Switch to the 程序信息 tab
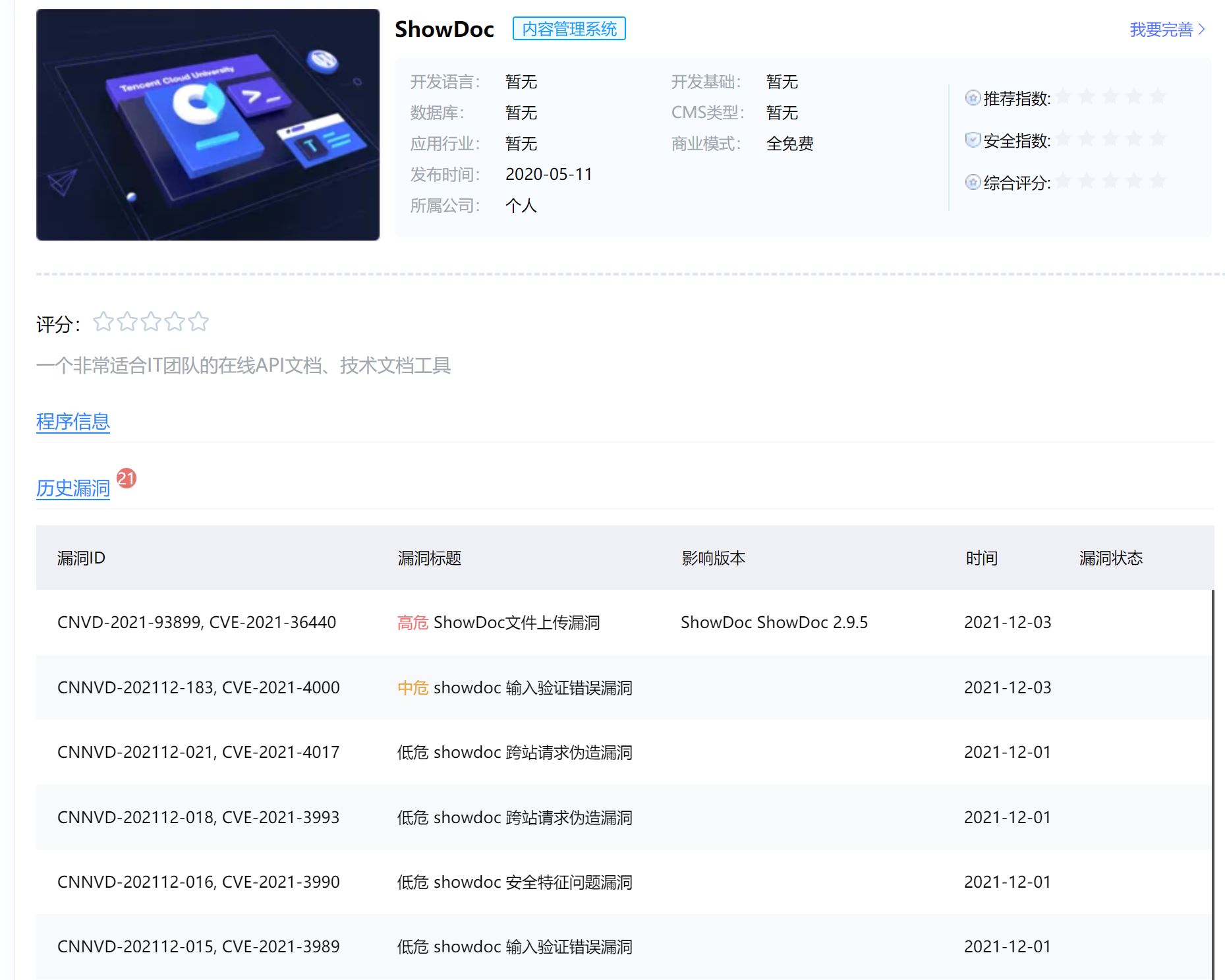Viewport: 1225px width, 980px height. coord(73,422)
